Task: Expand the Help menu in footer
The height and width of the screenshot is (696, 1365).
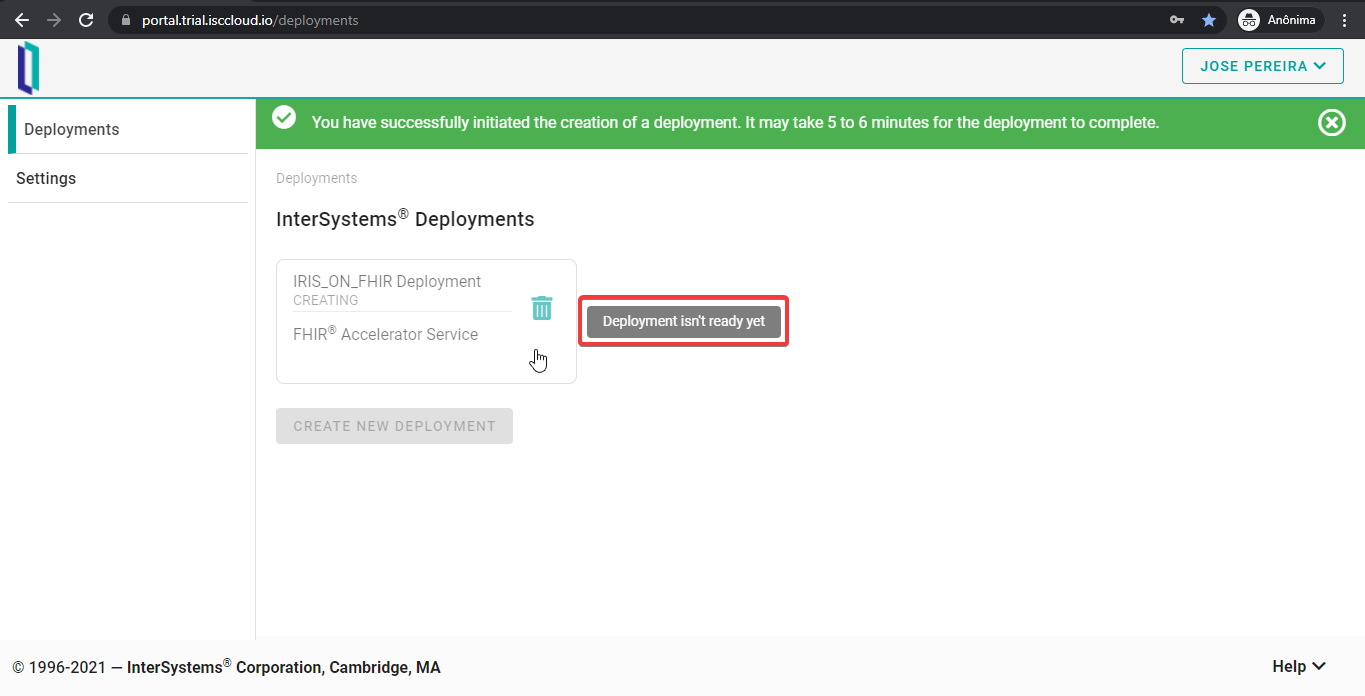Action: click(1299, 667)
